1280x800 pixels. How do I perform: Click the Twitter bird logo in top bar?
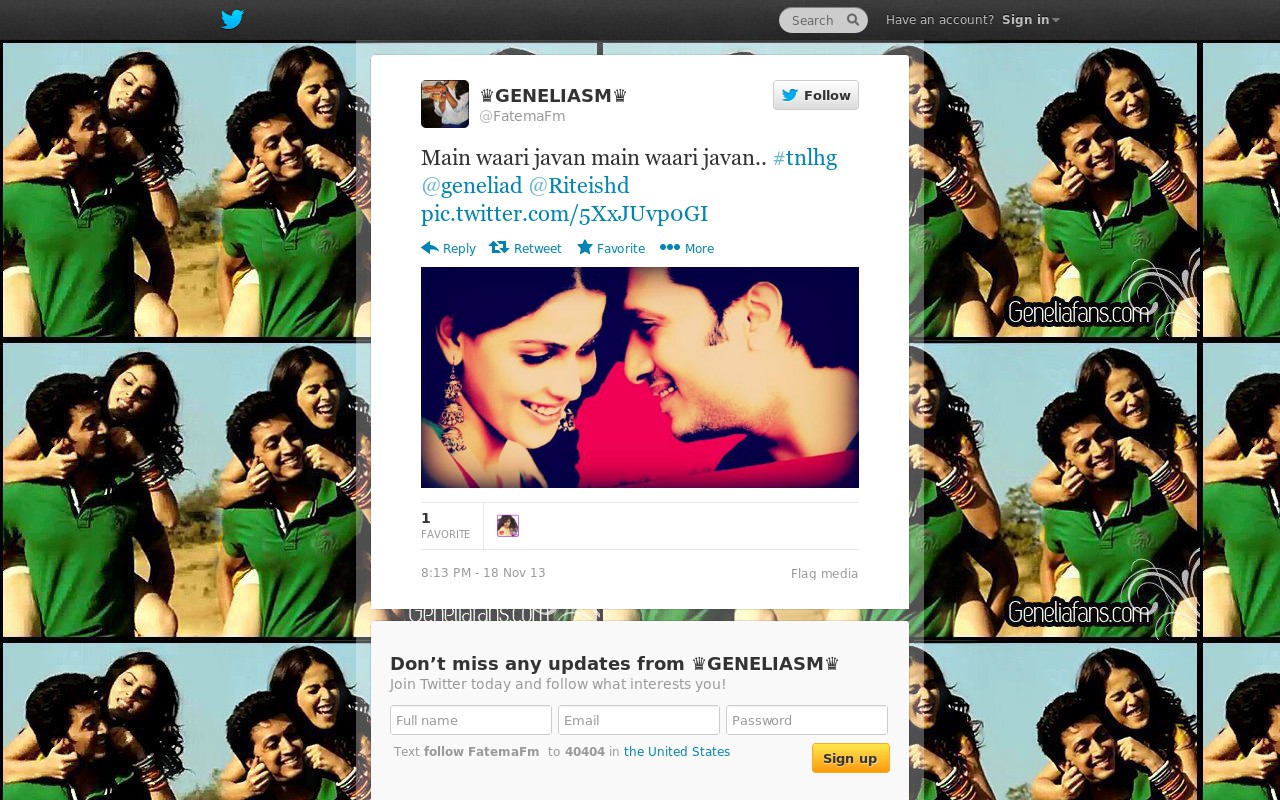[x=232, y=20]
